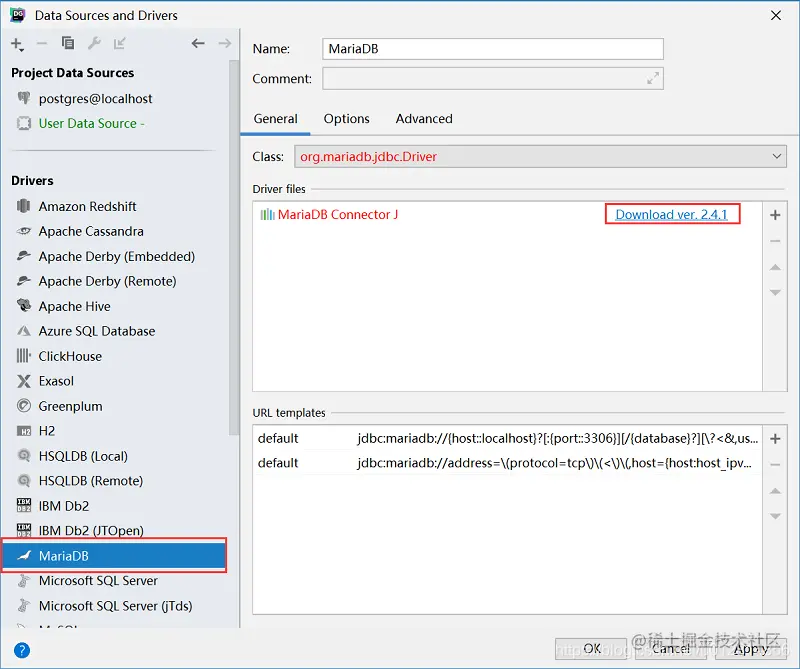The image size is (800, 669).
Task: Choose the Greenplum driver
Action: click(70, 406)
